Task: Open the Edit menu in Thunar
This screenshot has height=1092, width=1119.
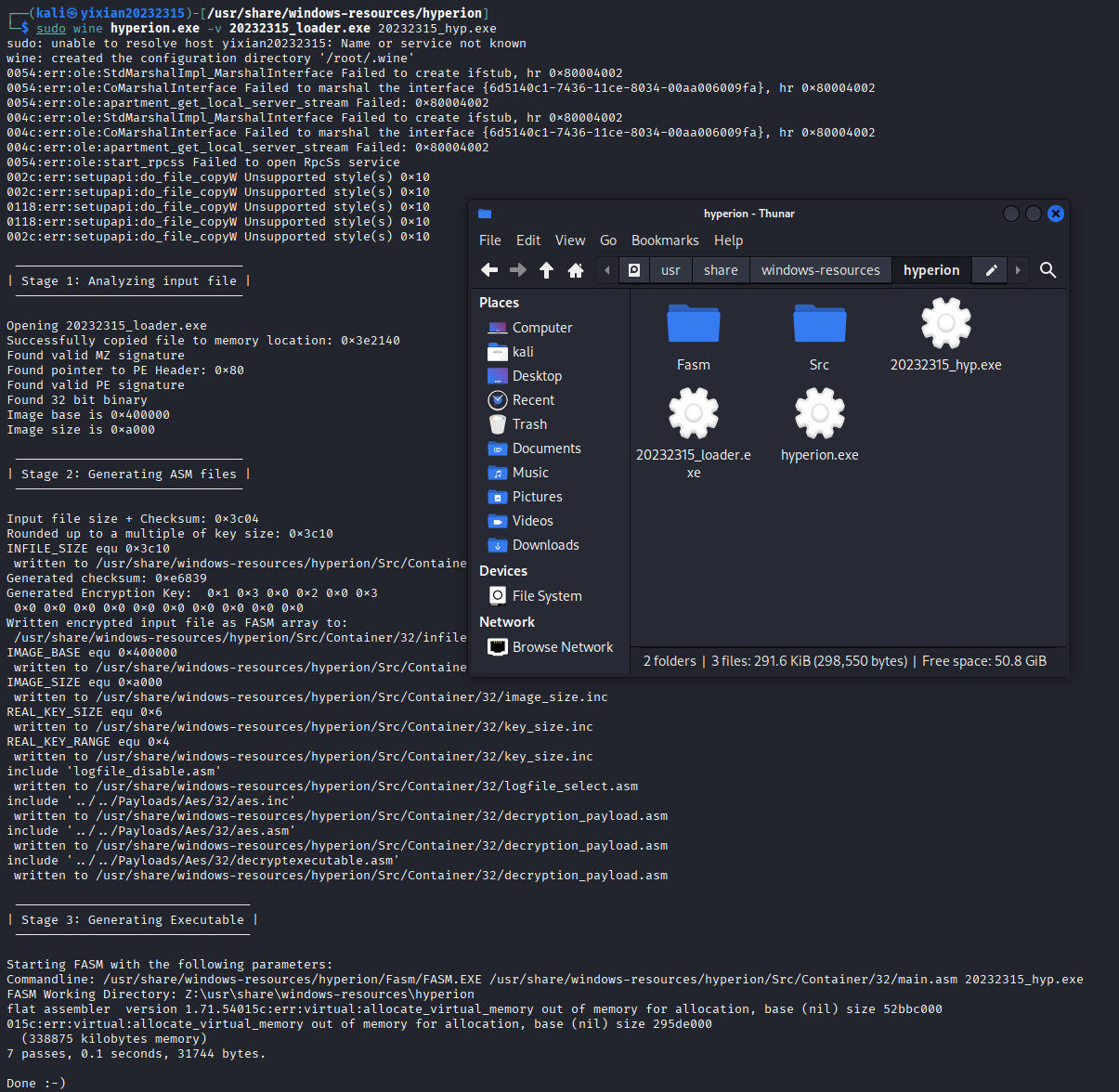Action: (x=528, y=240)
